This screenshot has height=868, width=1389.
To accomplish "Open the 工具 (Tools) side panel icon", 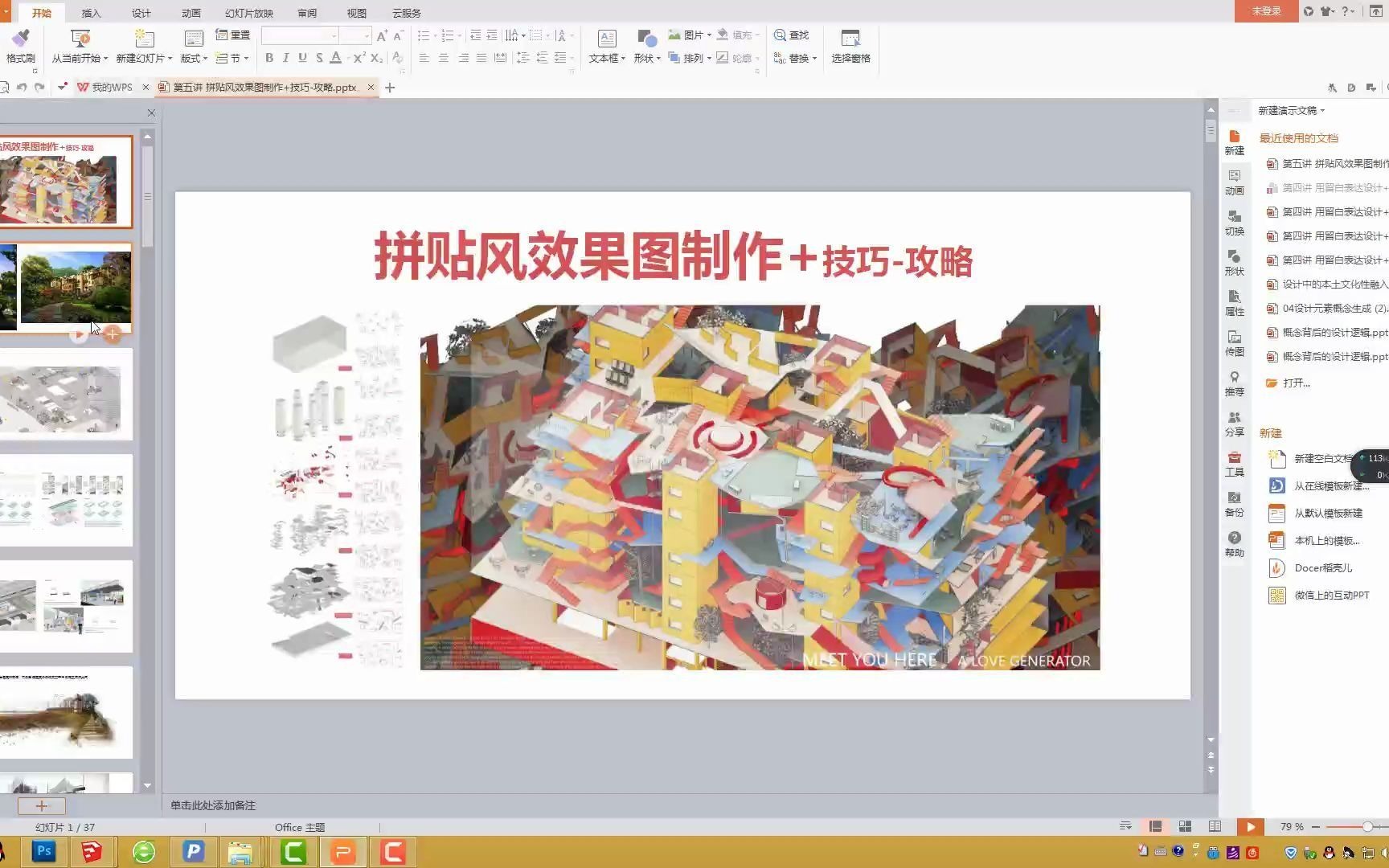I will click(x=1235, y=464).
